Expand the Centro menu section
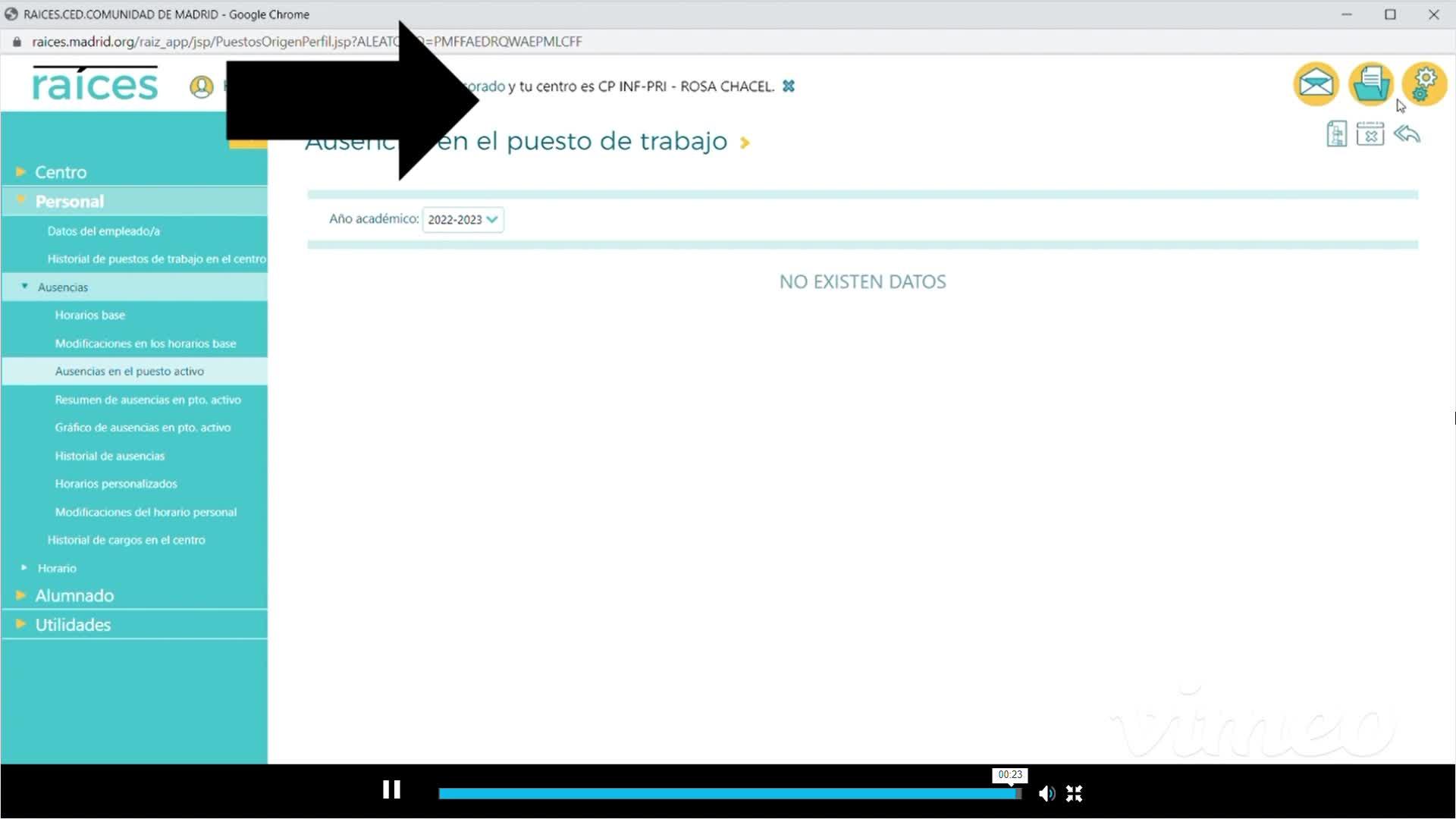1456x819 pixels. 61,172
